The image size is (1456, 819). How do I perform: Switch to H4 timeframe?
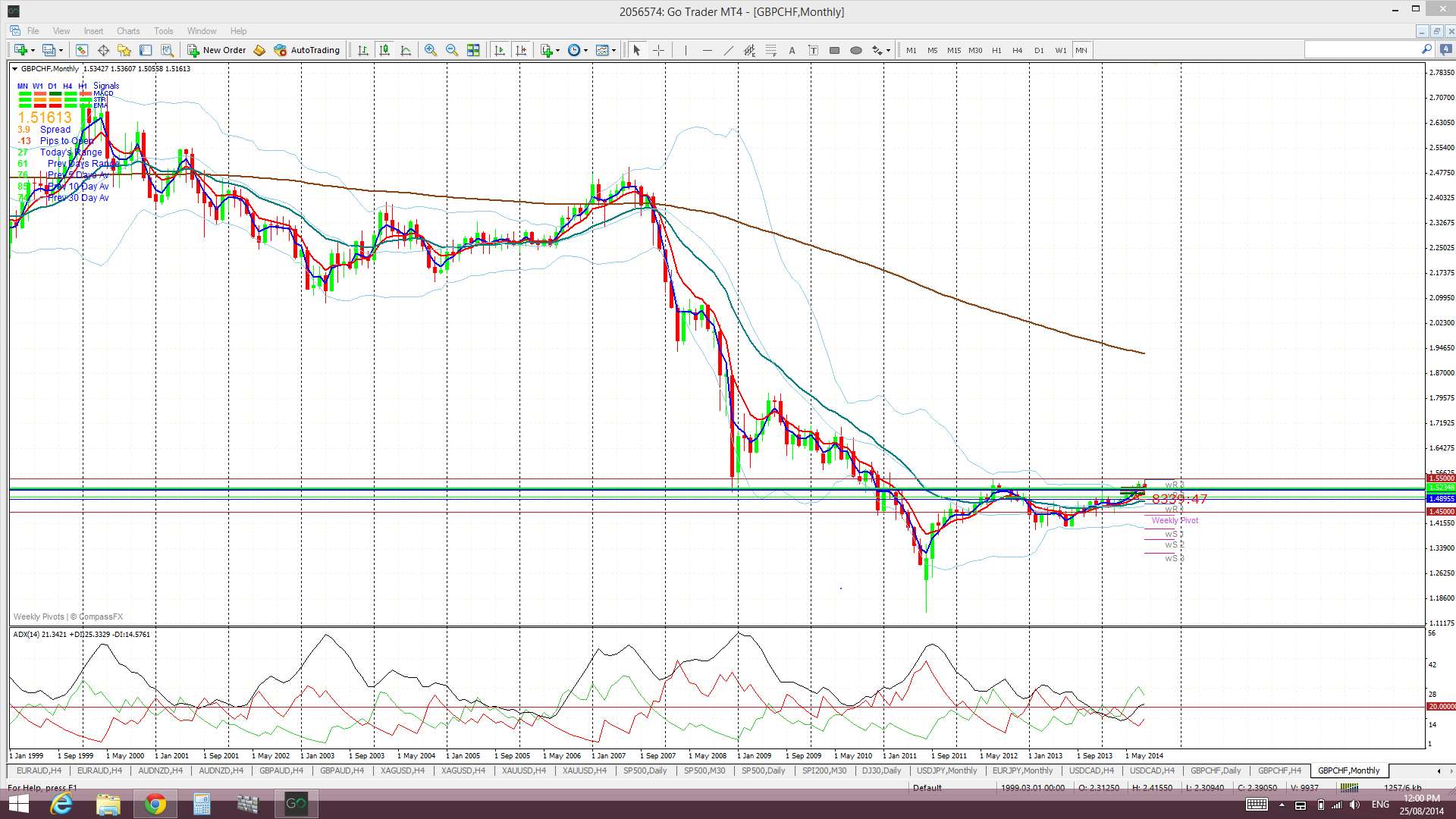click(1018, 50)
